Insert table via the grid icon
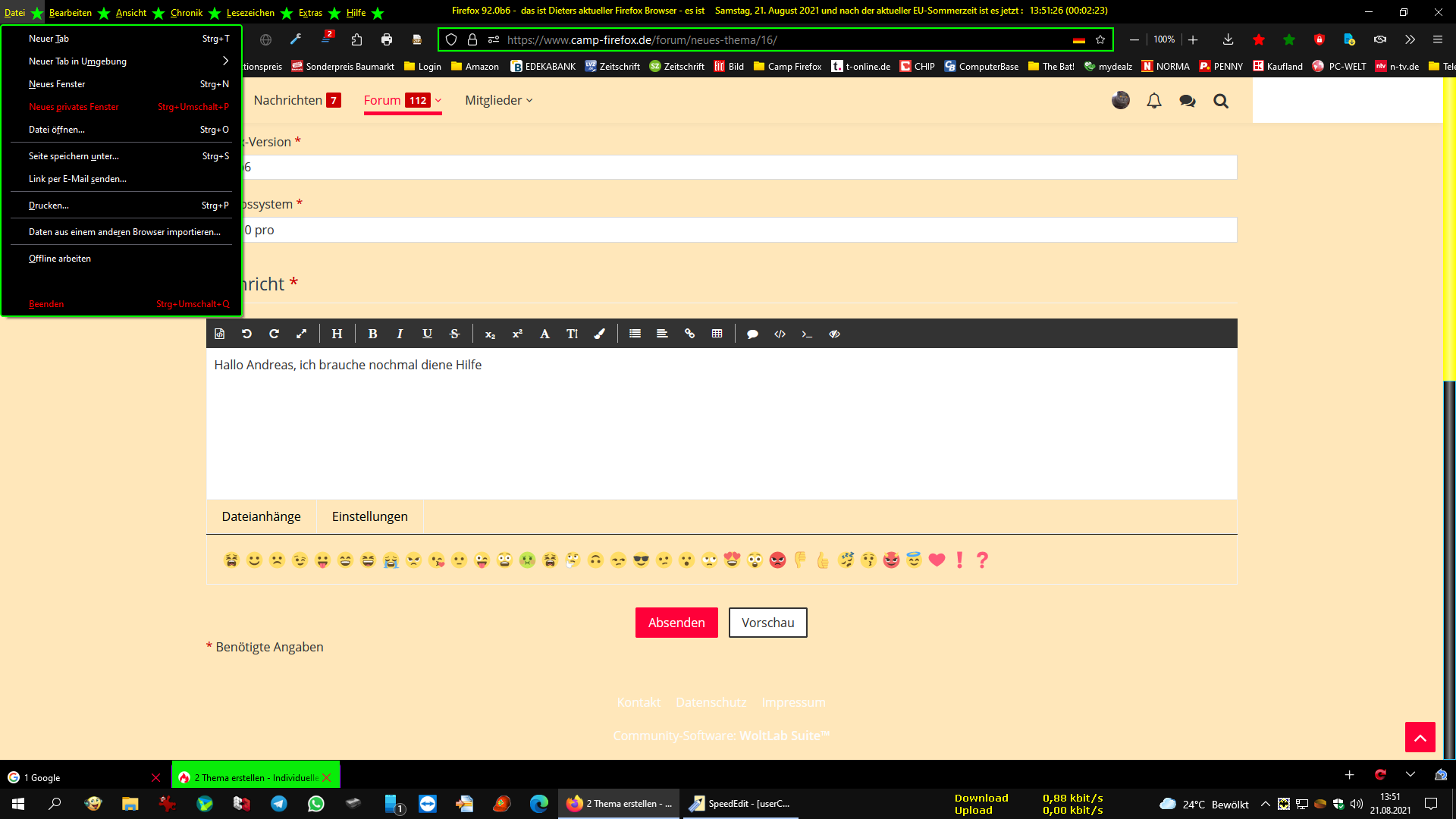 pyautogui.click(x=717, y=334)
